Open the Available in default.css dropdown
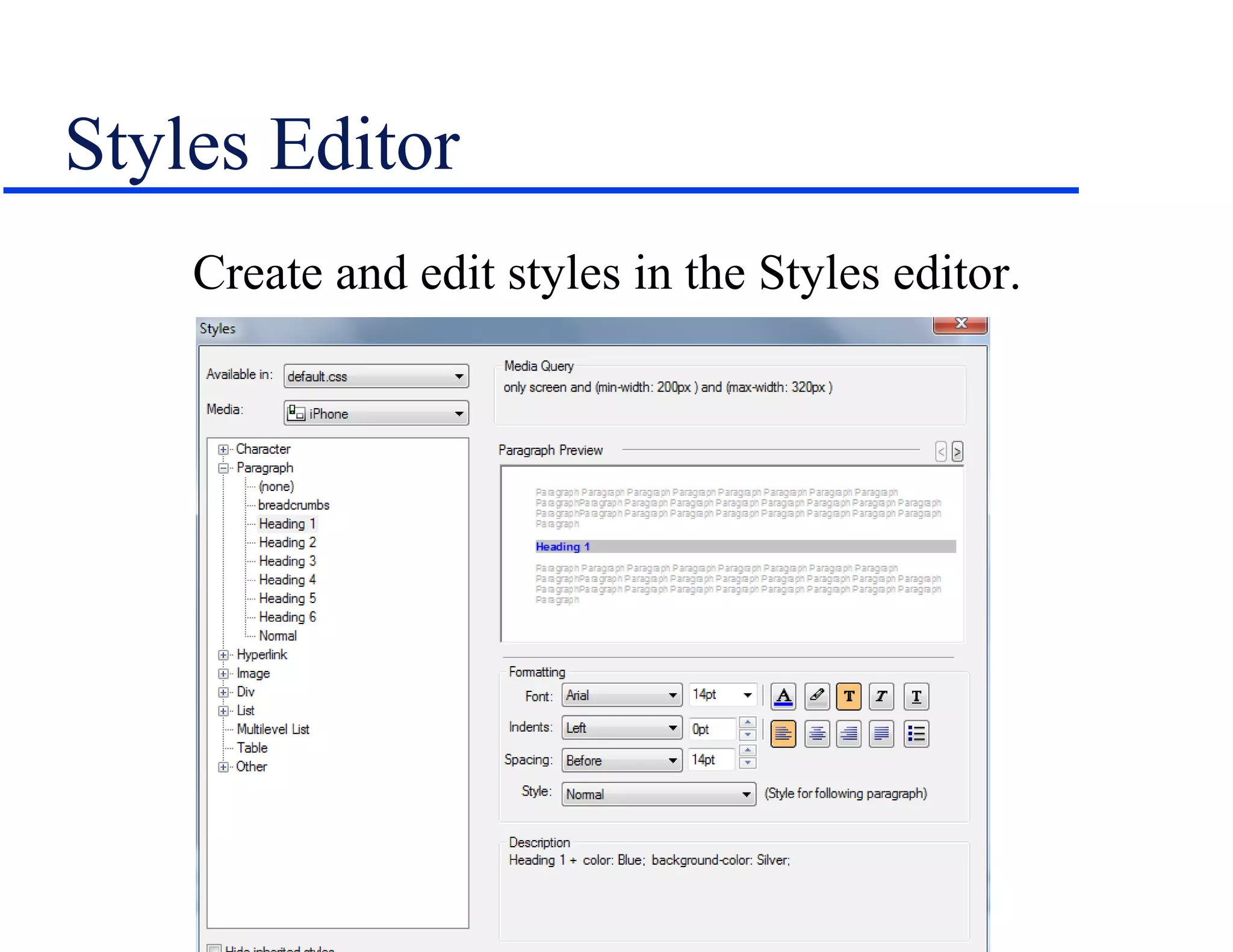The image size is (1233, 952). point(459,377)
